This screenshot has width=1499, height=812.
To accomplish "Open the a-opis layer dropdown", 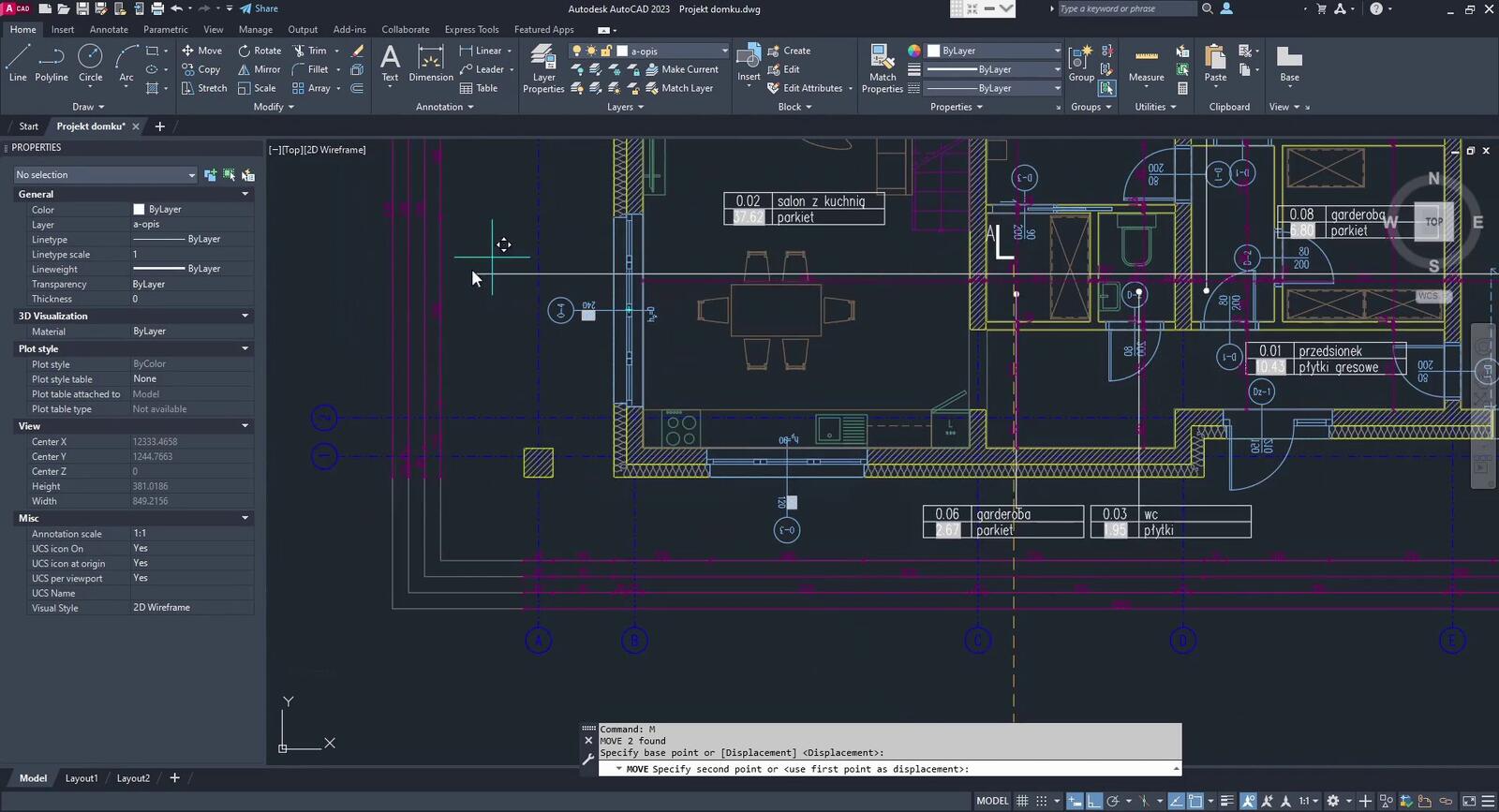I will (676, 51).
